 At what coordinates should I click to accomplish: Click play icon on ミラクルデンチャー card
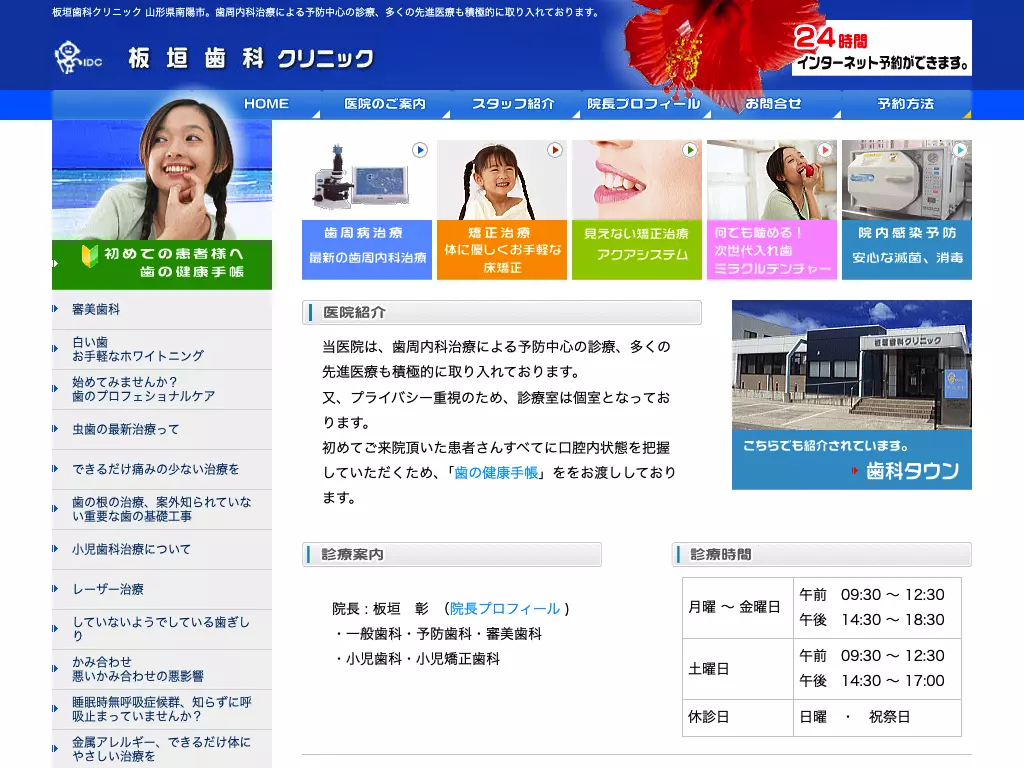pos(825,150)
